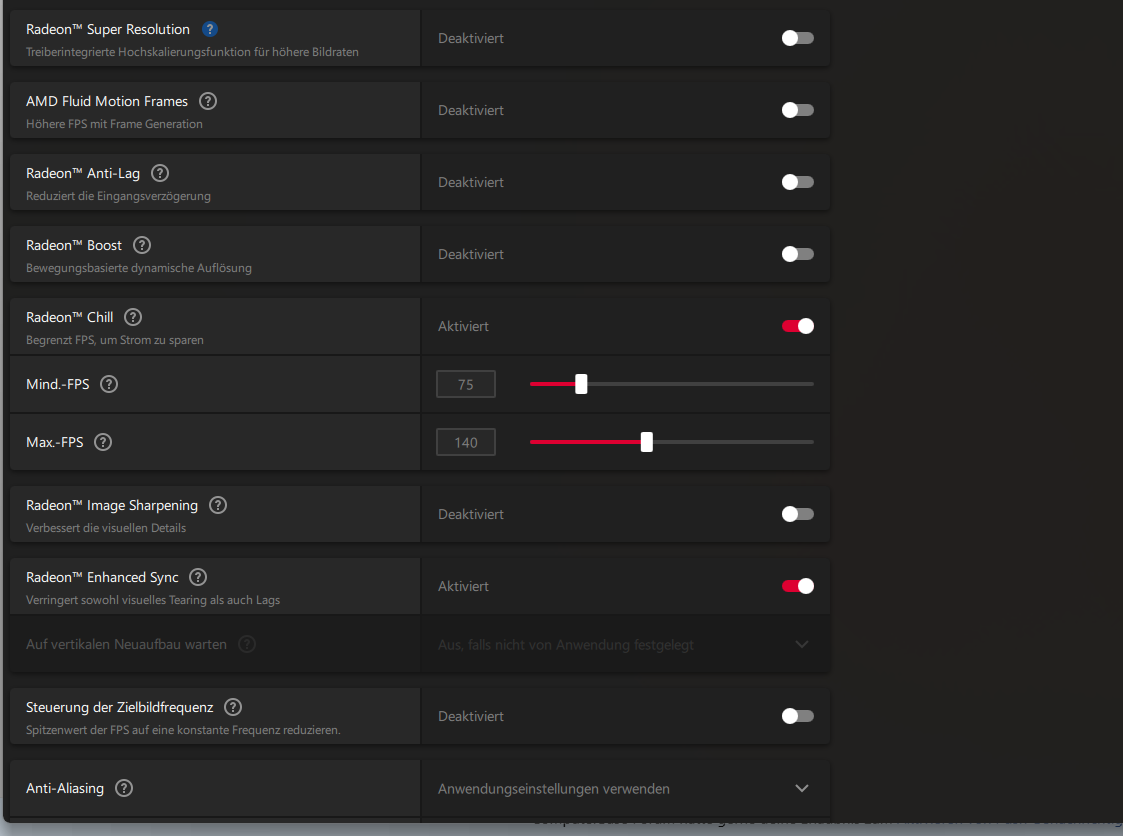This screenshot has height=836, width=1123.
Task: Click 'Verbessert die visuellen Details' description
Action: click(106, 528)
